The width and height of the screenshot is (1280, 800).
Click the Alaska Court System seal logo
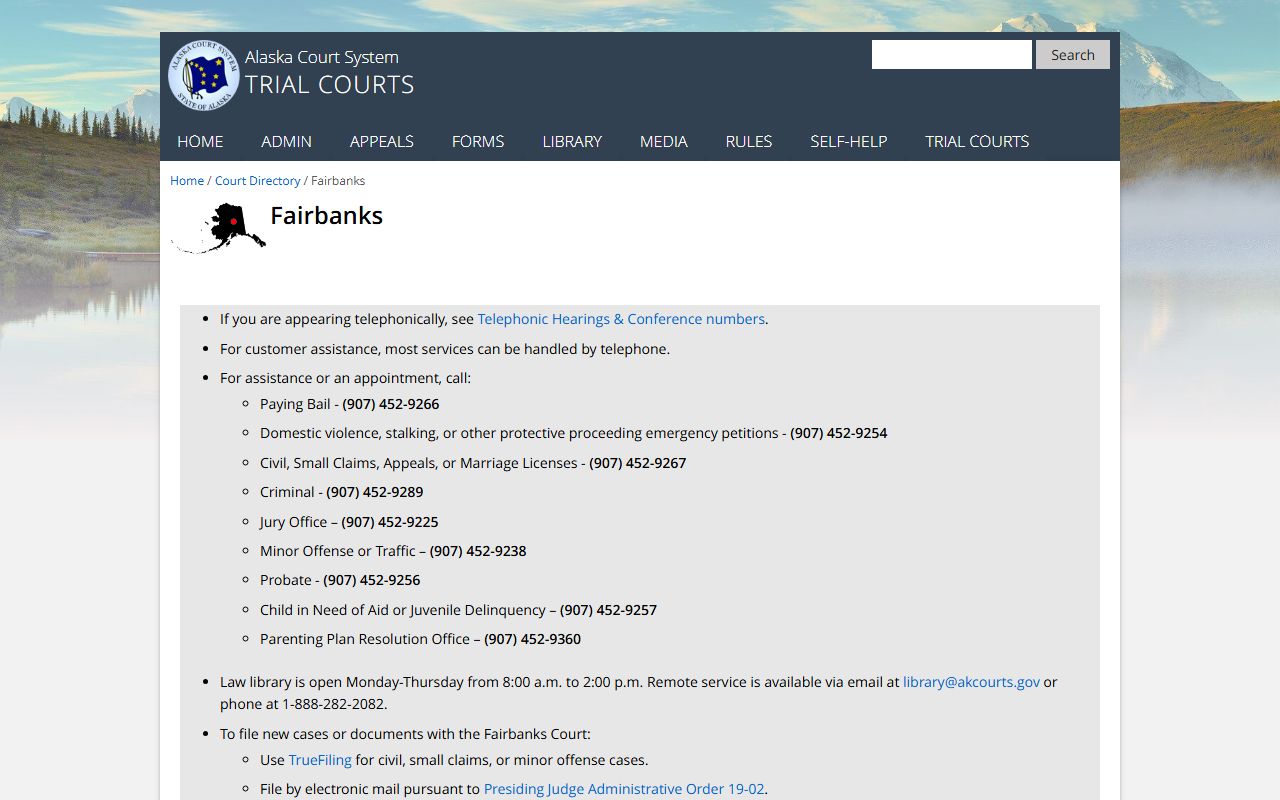(x=203, y=75)
